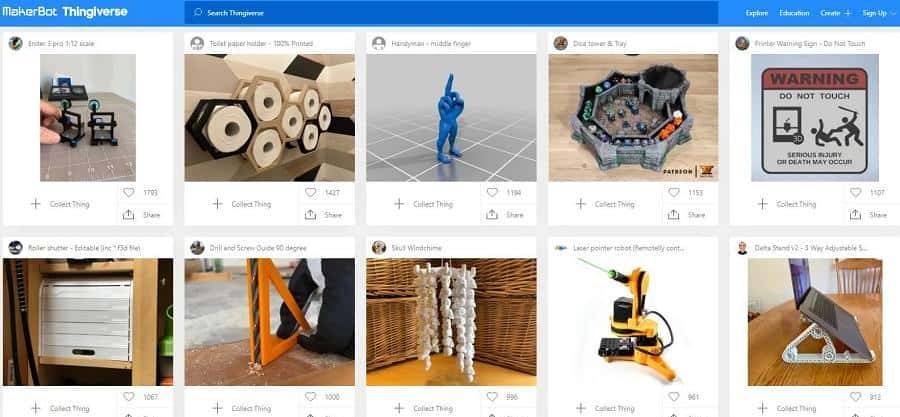
Task: Open the Laser pointer robot image
Action: click(x=633, y=322)
